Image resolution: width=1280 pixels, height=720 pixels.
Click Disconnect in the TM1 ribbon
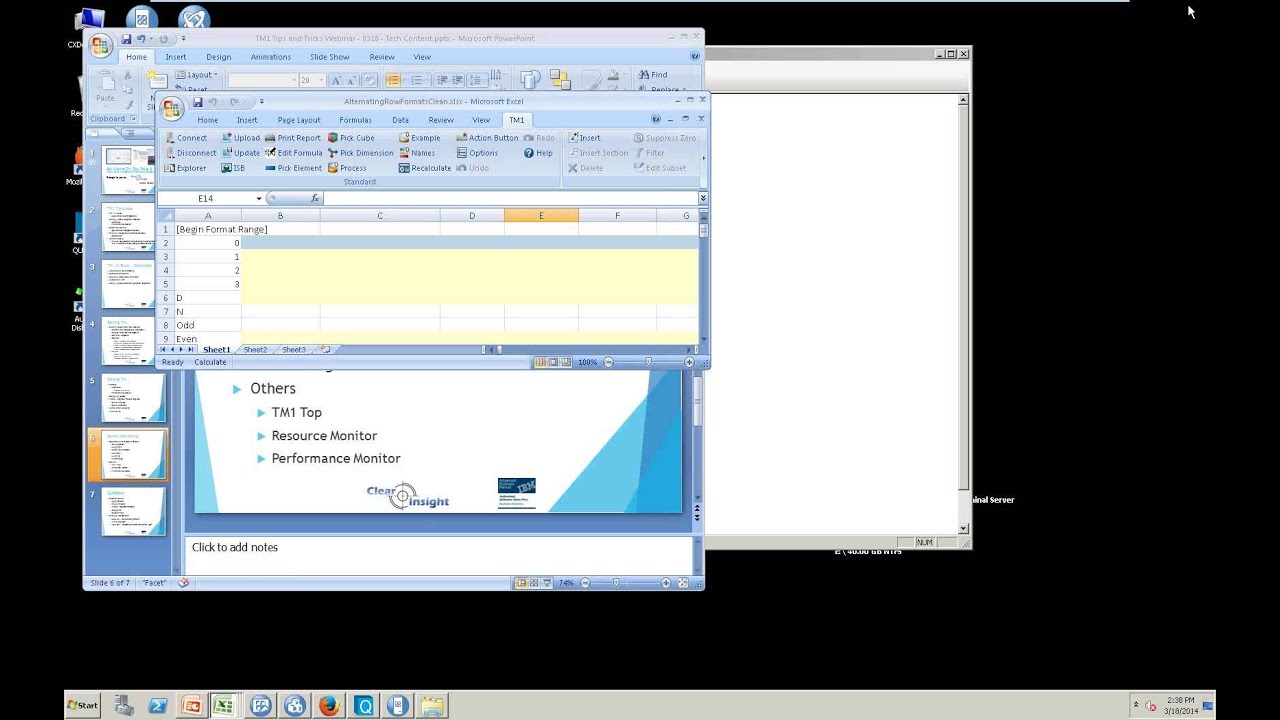190,153
